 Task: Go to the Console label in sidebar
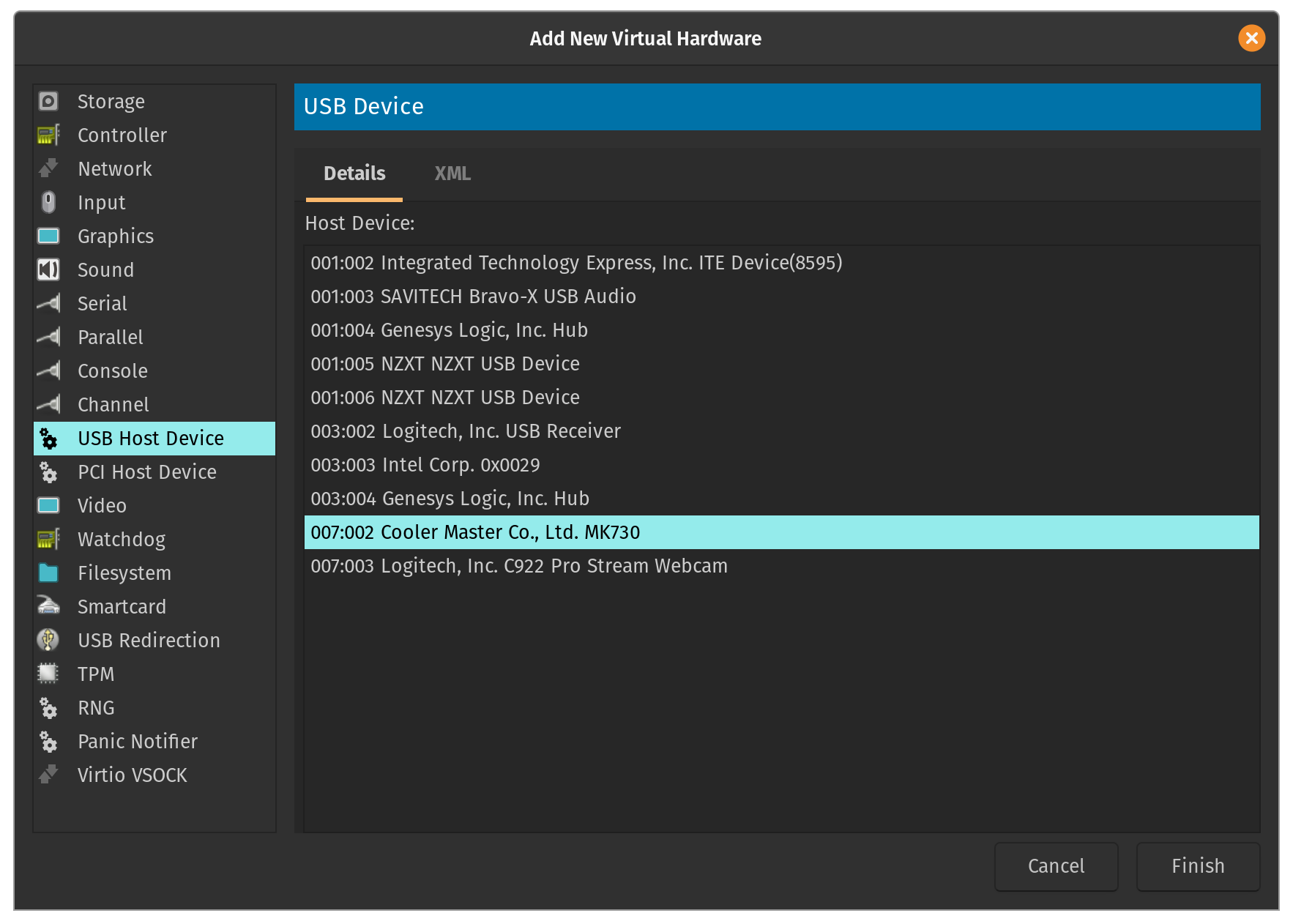pyautogui.click(x=113, y=371)
